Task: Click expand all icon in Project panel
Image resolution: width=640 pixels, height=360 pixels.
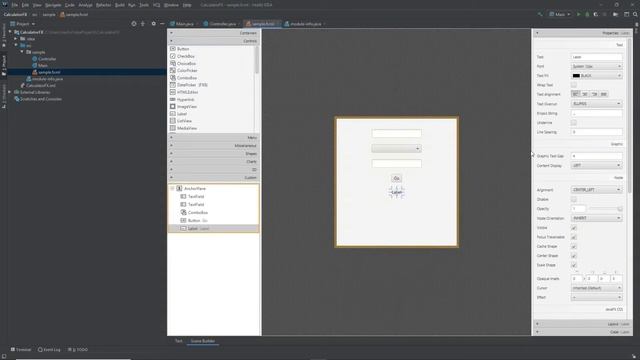Action: pyautogui.click(x=143, y=24)
